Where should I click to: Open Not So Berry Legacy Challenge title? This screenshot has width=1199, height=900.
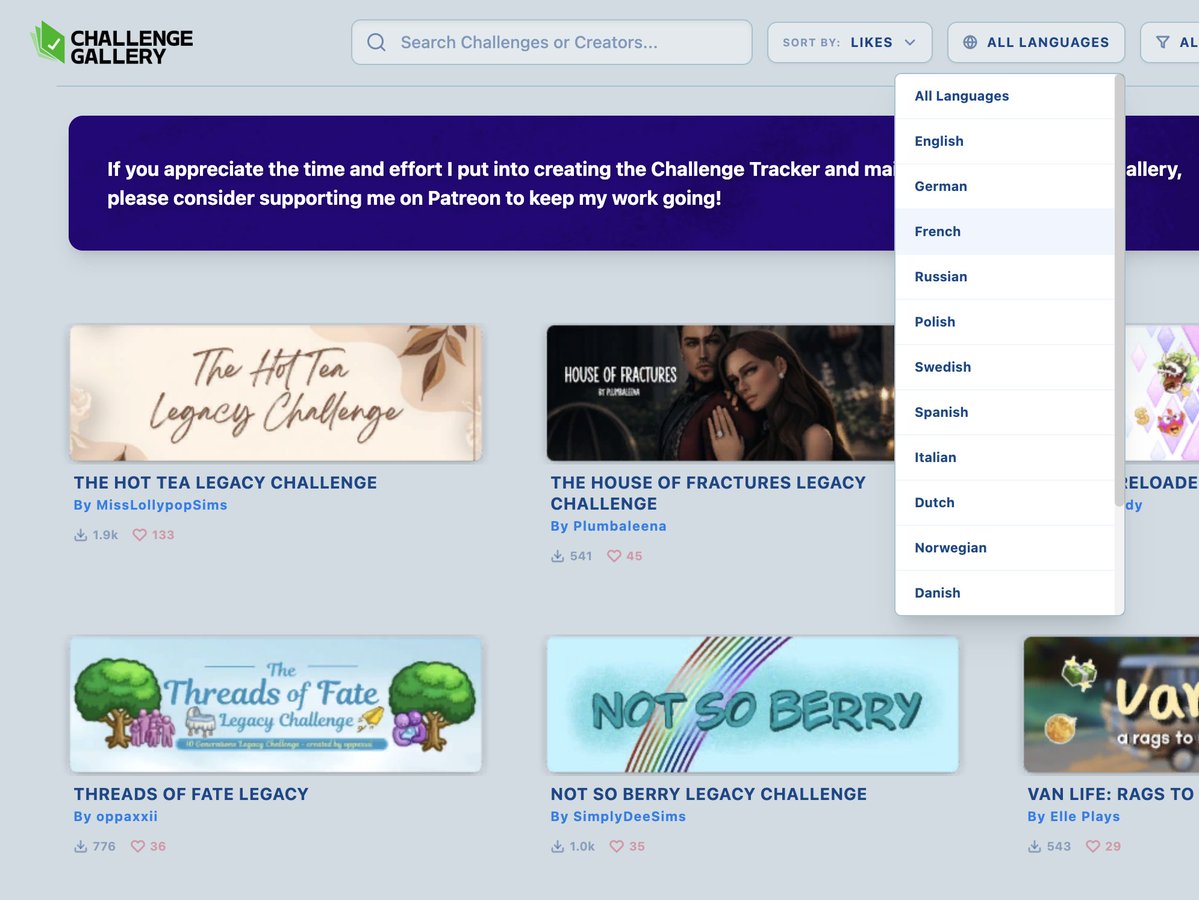[x=709, y=794]
